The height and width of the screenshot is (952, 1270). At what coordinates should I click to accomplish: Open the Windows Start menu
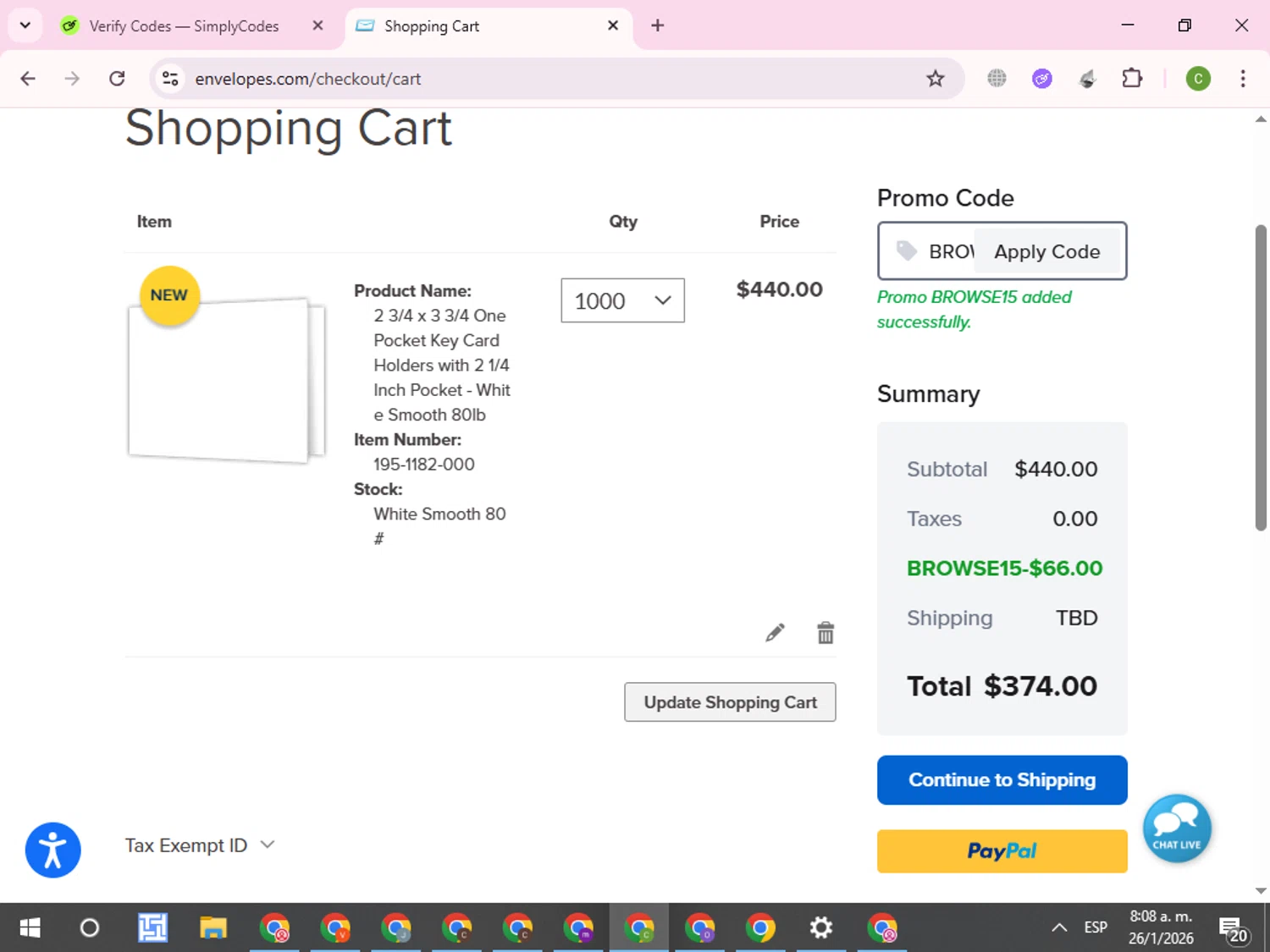[30, 928]
